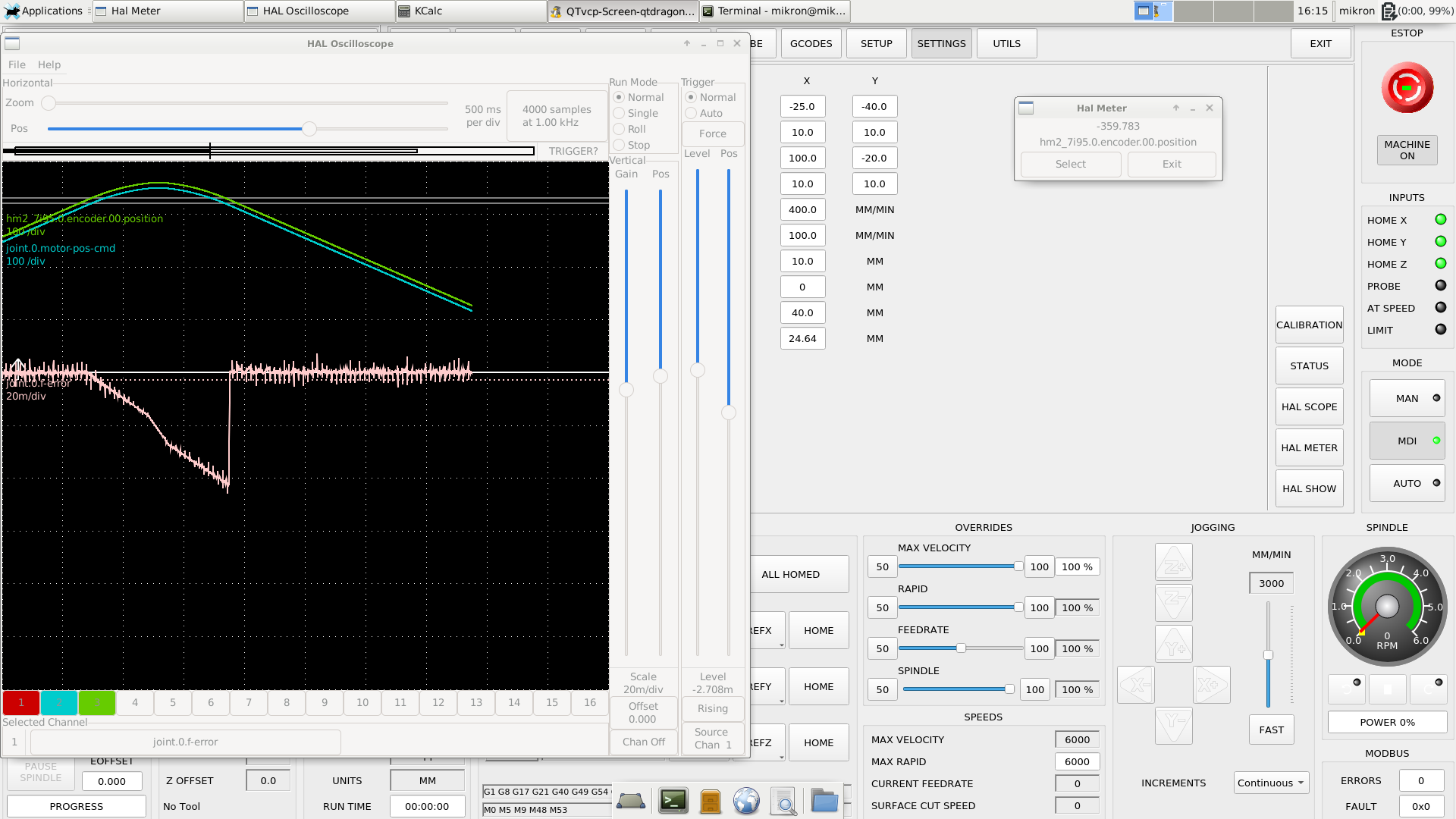Click Chan Off button
The image size is (1456, 819).
click(643, 742)
